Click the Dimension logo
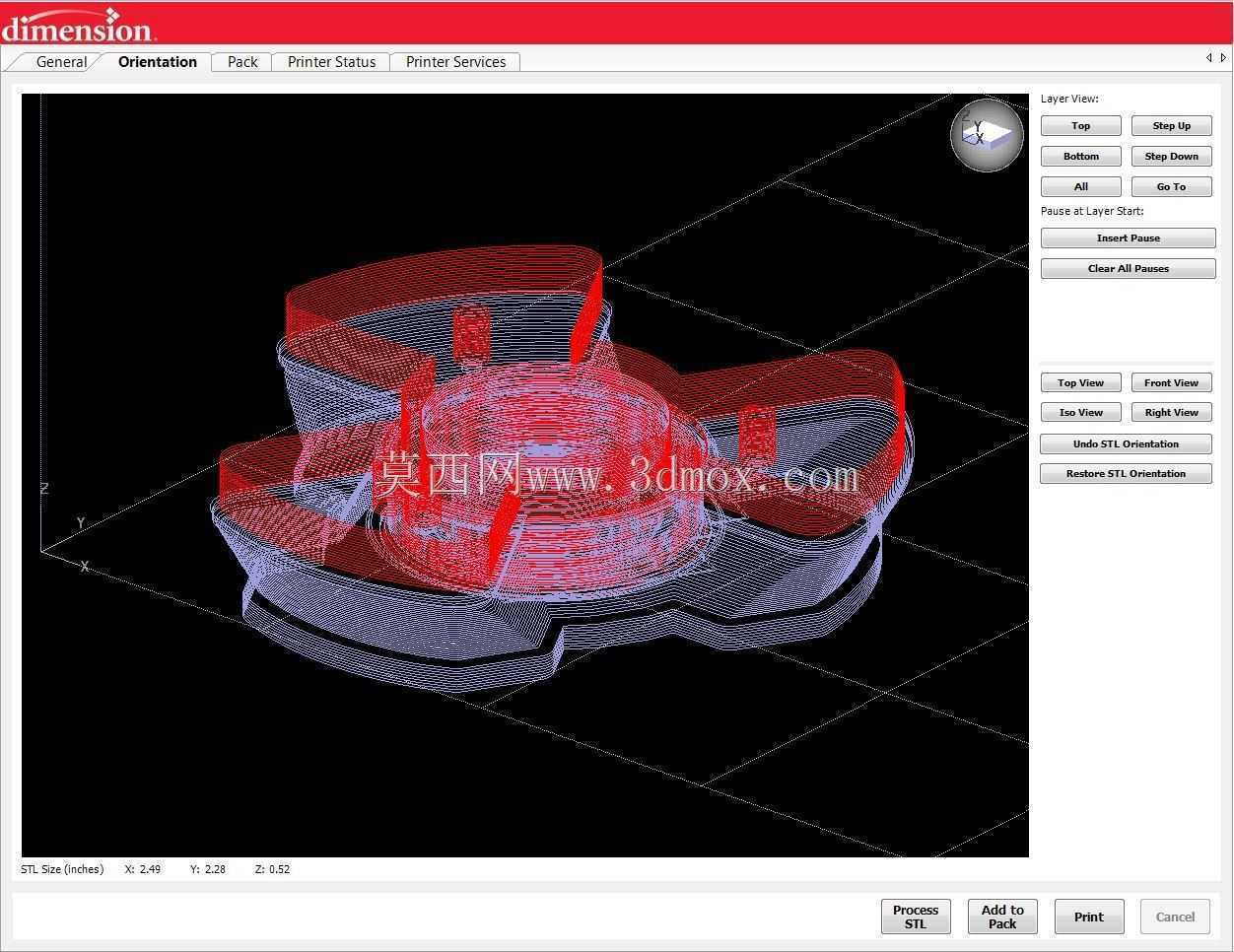This screenshot has height=952, width=1234. [x=78, y=25]
